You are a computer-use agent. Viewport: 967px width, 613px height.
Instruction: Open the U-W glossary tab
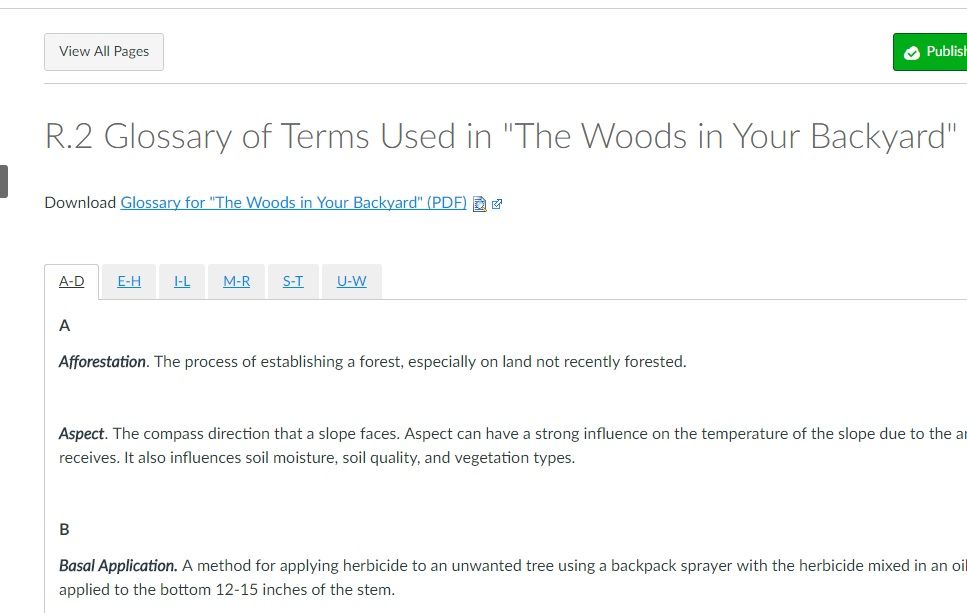coord(351,281)
